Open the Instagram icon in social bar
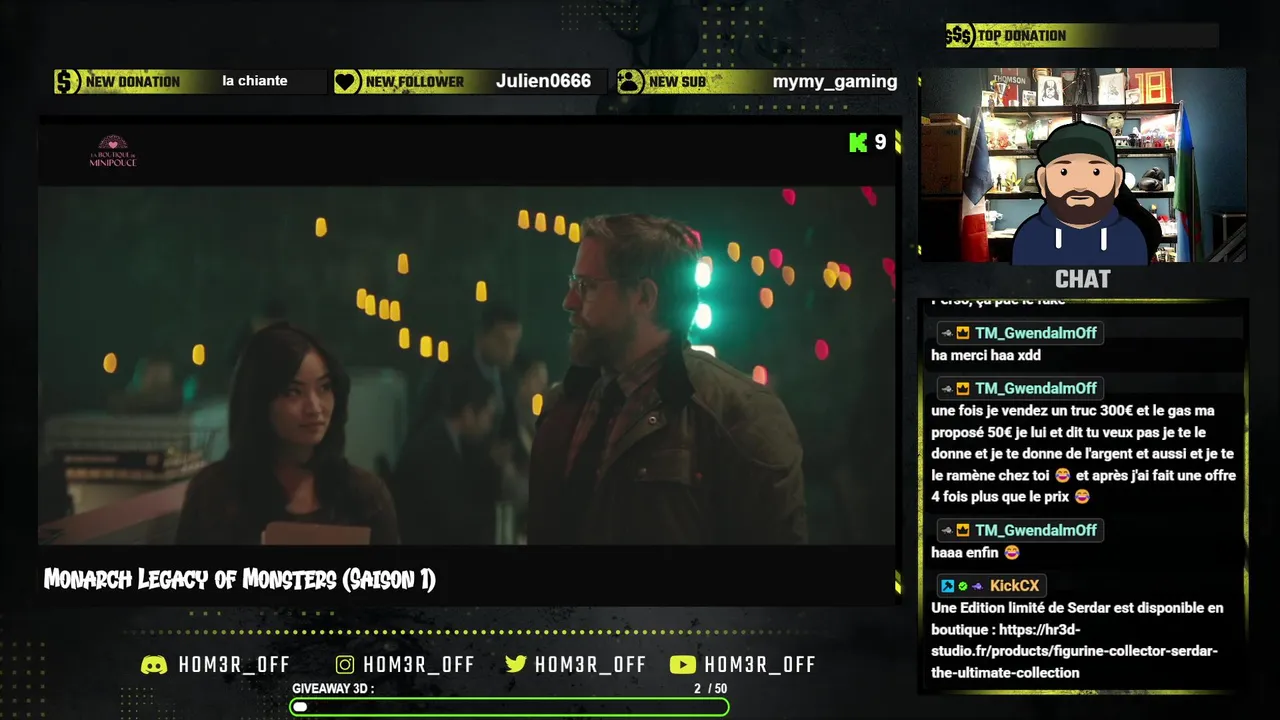Image resolution: width=1280 pixels, height=720 pixels. coord(345,665)
